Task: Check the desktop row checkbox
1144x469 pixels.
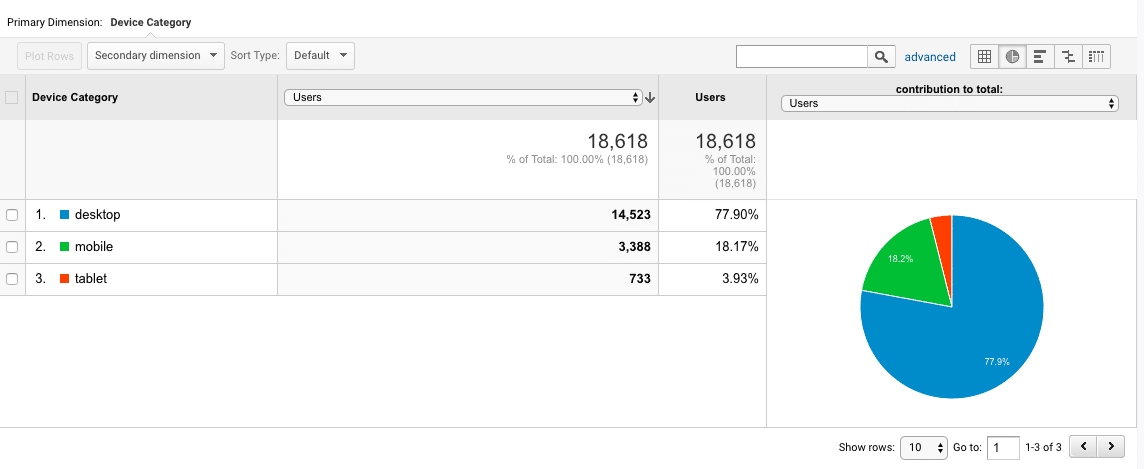Action: 12,215
